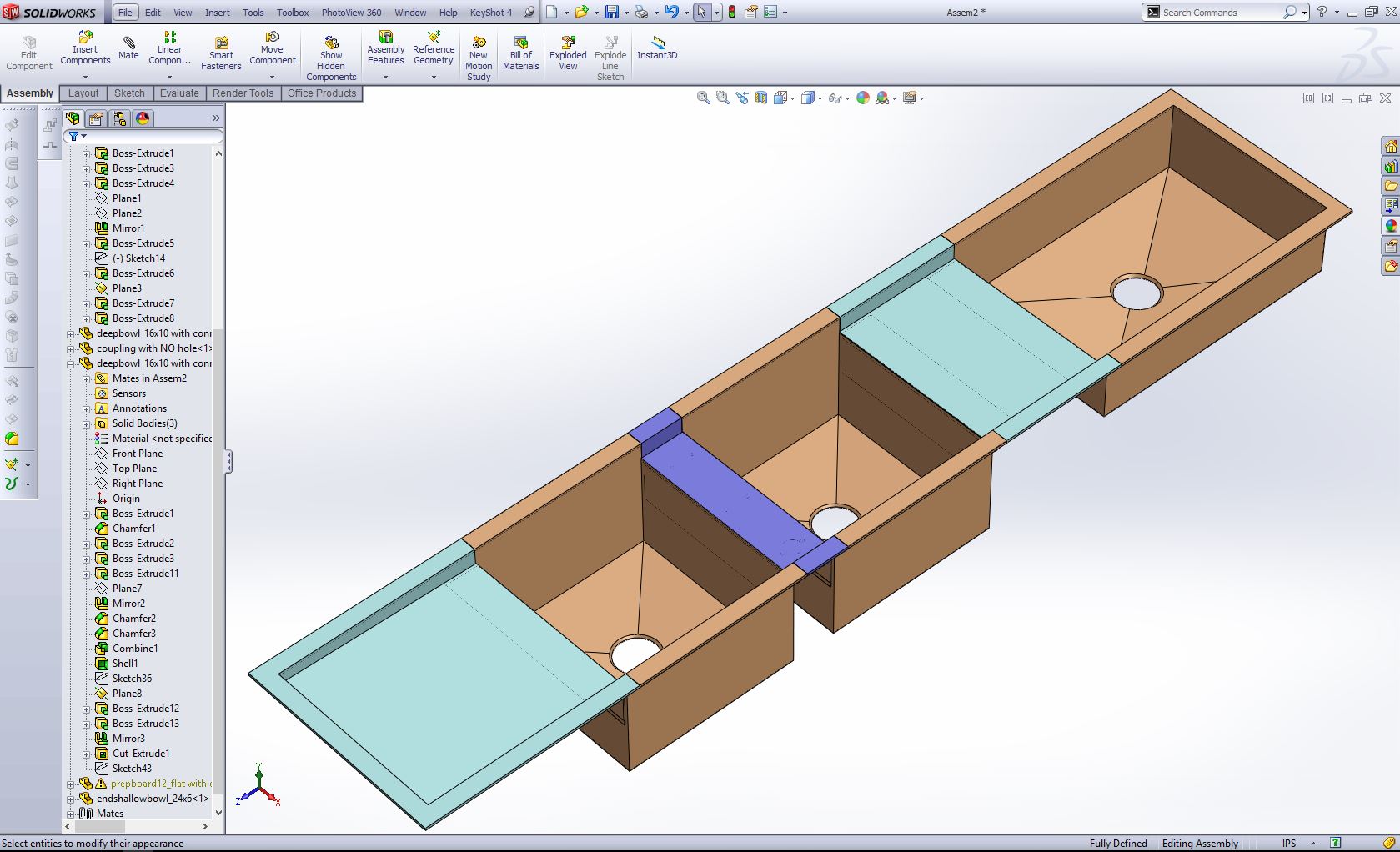Screen dimensions: 1400x852
Task: Select Cut-Extrude1 feature
Action: click(141, 754)
